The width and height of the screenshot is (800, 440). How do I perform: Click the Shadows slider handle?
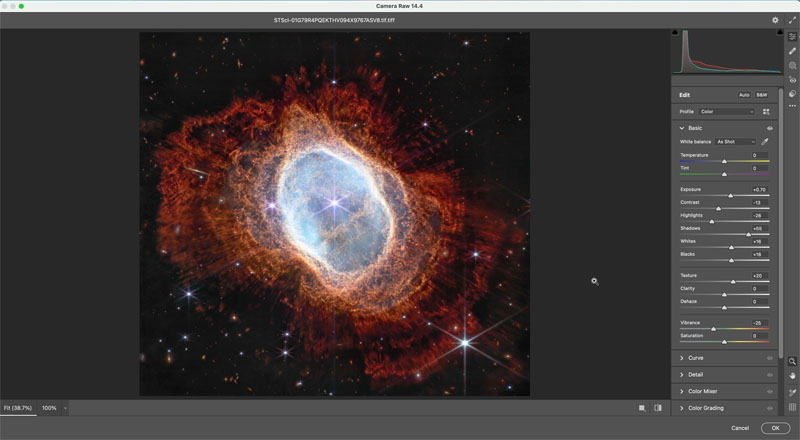(748, 234)
